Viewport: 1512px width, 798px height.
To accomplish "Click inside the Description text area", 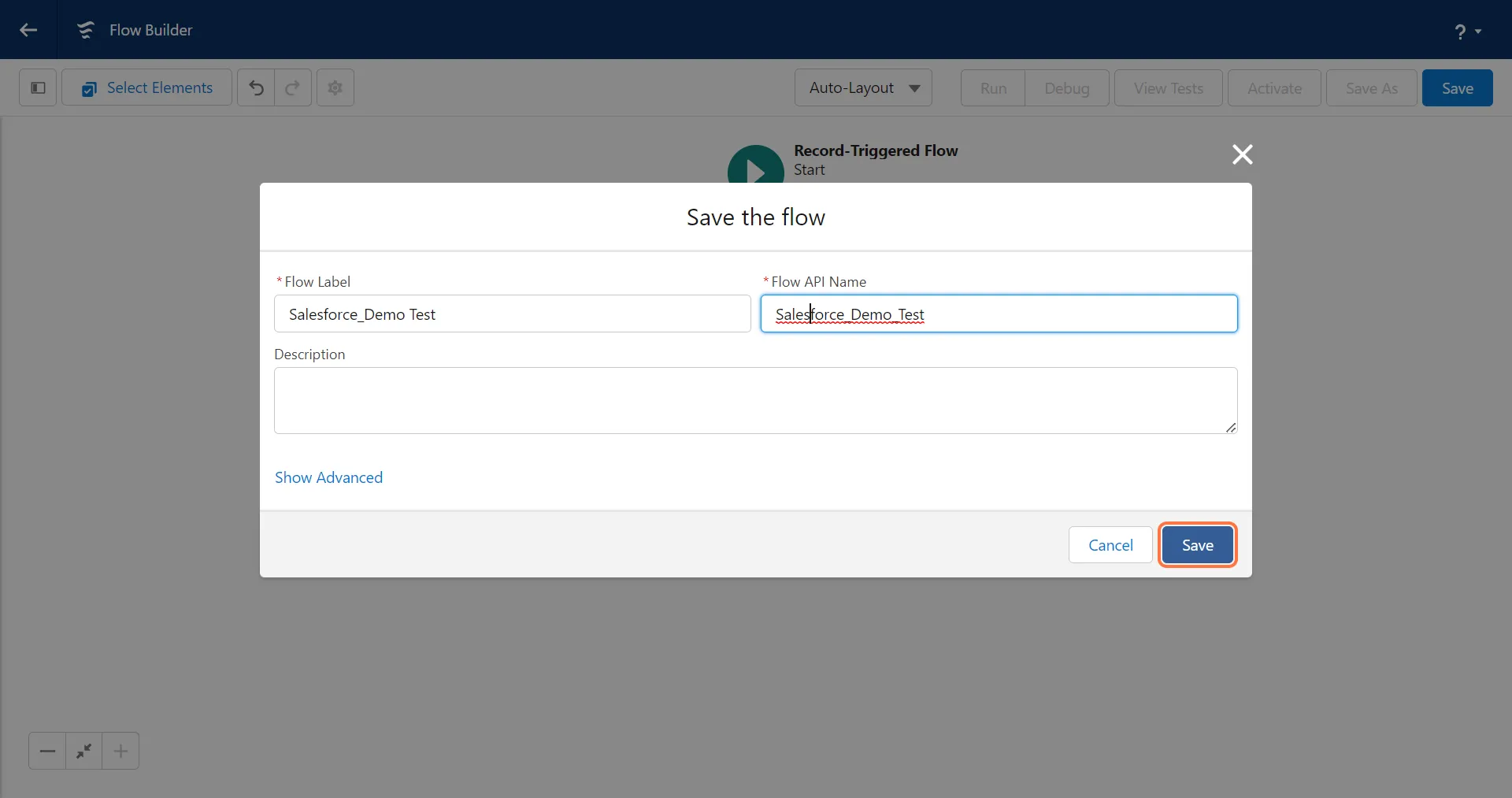I will tap(755, 400).
